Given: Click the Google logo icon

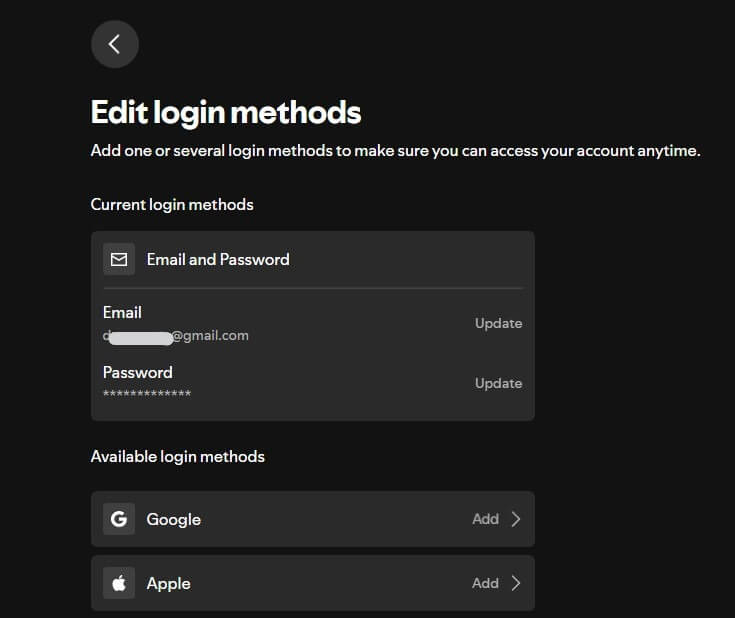Looking at the screenshot, I should (119, 519).
